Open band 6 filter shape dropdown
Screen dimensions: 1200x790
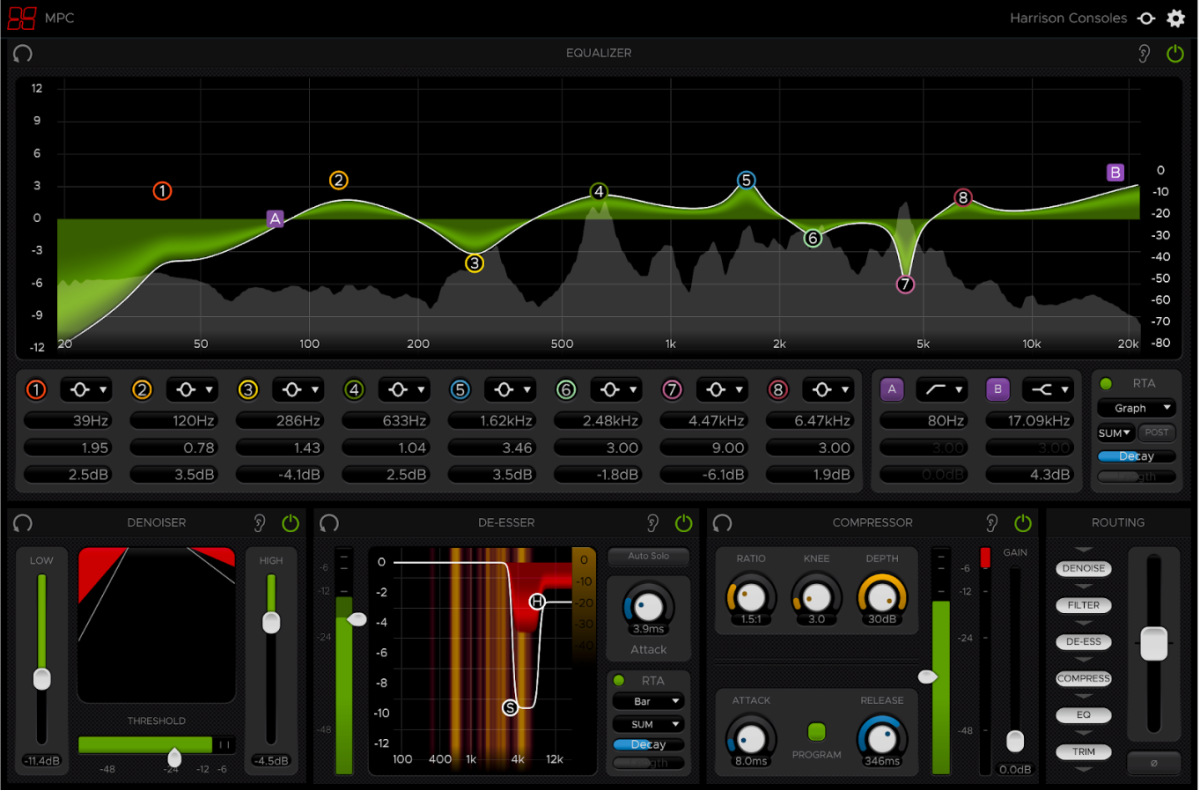616,389
